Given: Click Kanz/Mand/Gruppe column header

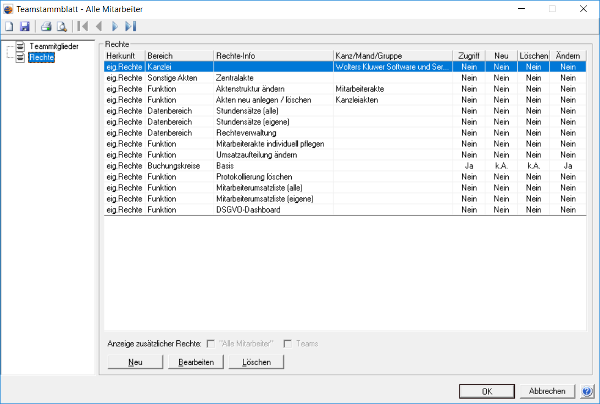Looking at the screenshot, I should click(x=393, y=56).
